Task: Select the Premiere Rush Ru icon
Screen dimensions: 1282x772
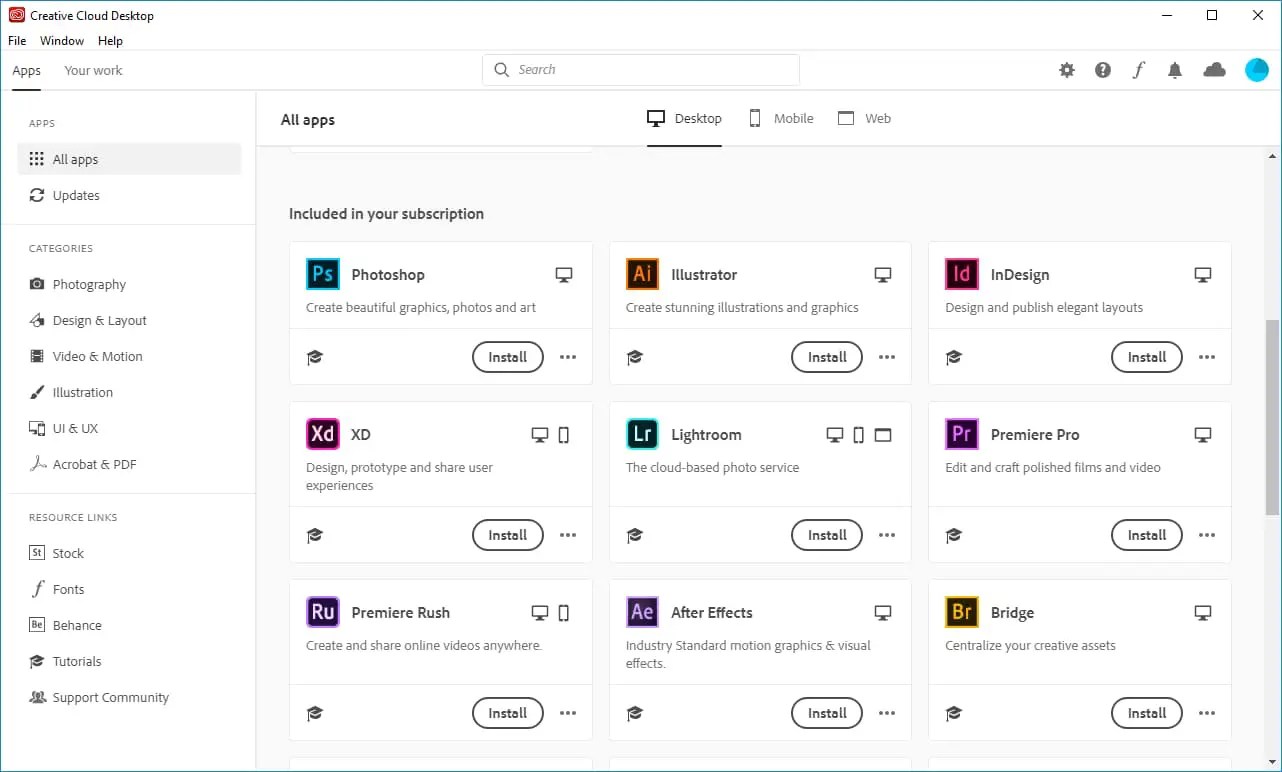Action: coord(323,612)
